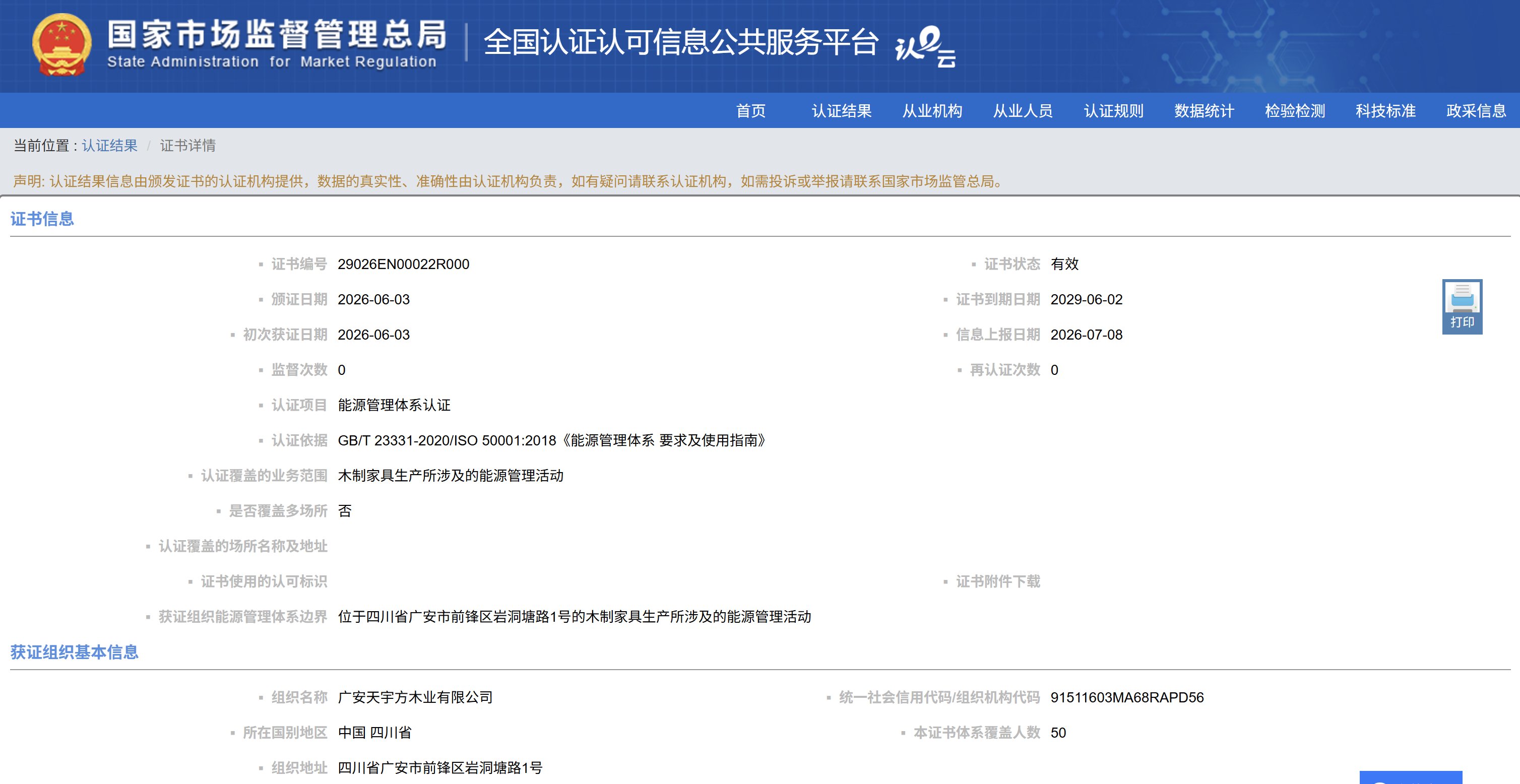Click the blue floating button at bottom right
1520x784 pixels.
[x=1410, y=777]
